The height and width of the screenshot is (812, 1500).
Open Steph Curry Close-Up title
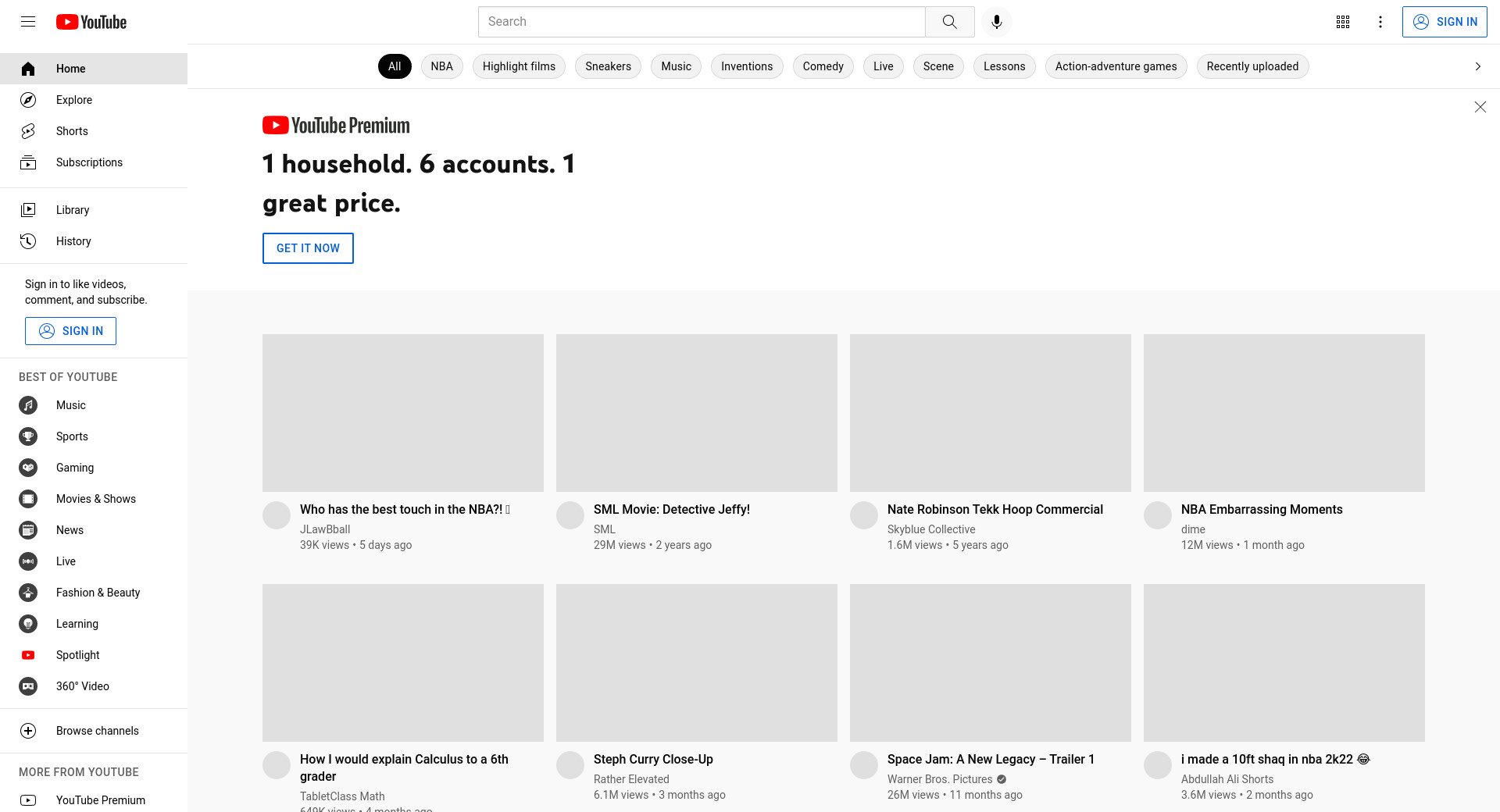[653, 759]
